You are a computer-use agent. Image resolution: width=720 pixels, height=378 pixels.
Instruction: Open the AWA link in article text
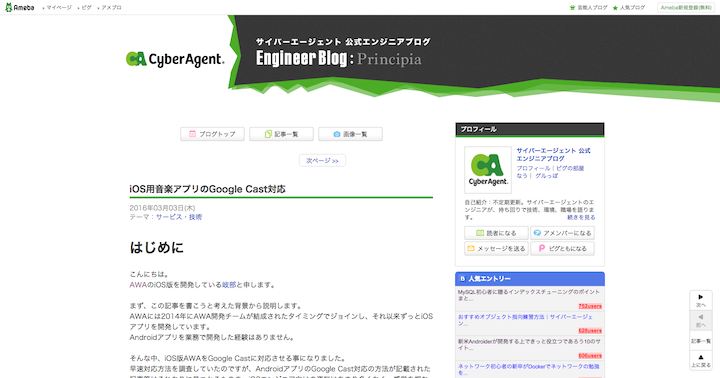pos(138,285)
